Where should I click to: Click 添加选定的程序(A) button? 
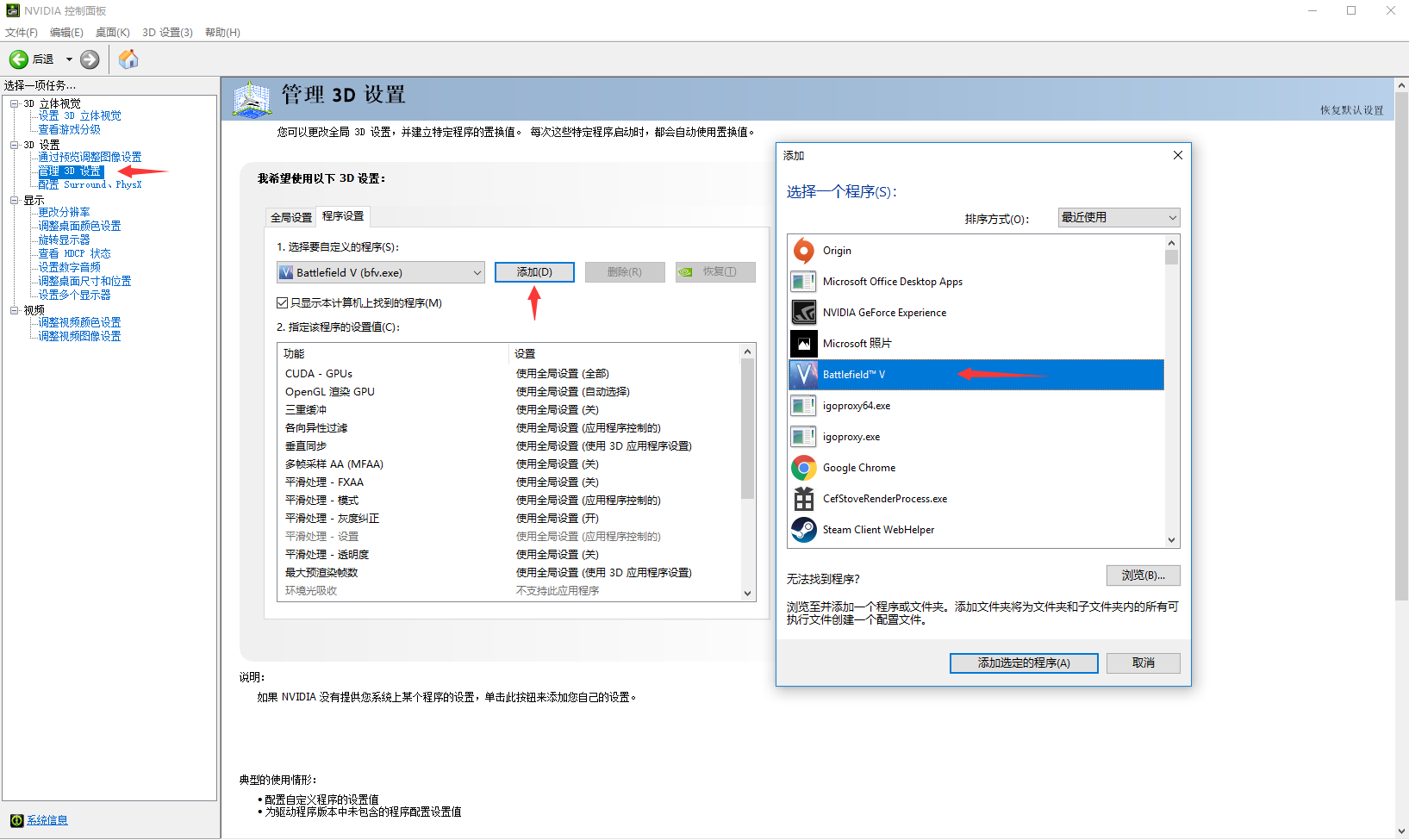click(x=1024, y=663)
